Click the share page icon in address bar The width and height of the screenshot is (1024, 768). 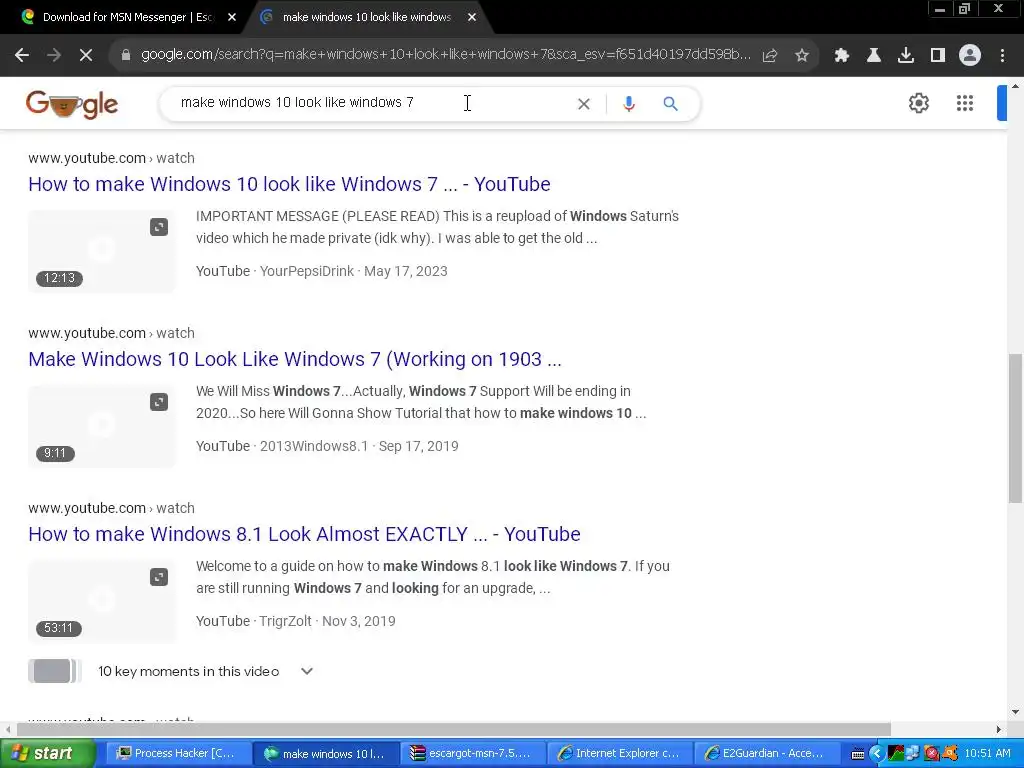click(770, 56)
